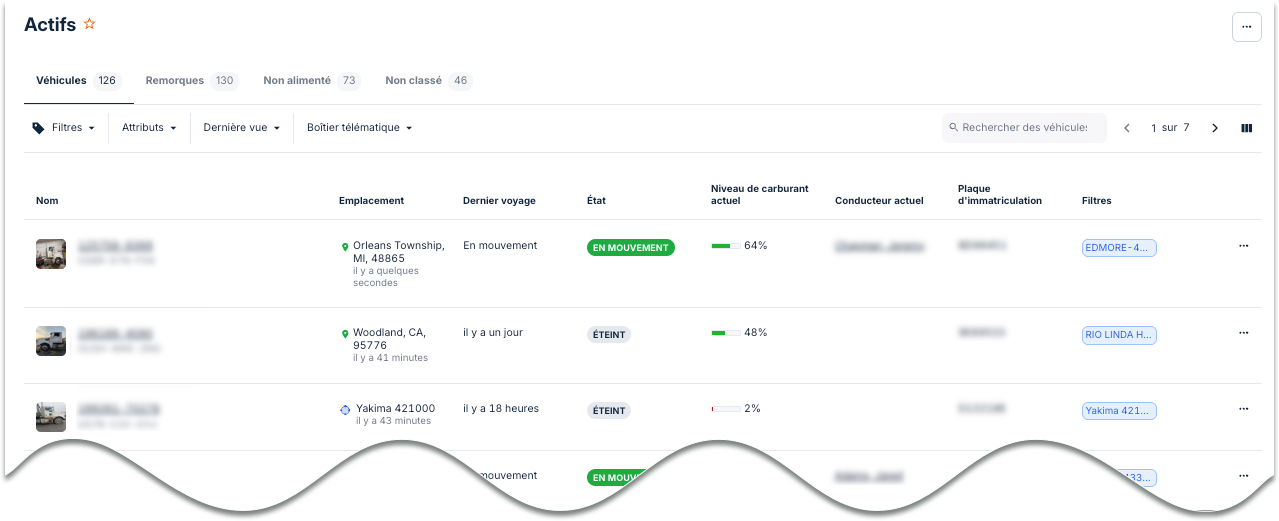Click the Yakima 421000 geofence location icon

coord(345,409)
